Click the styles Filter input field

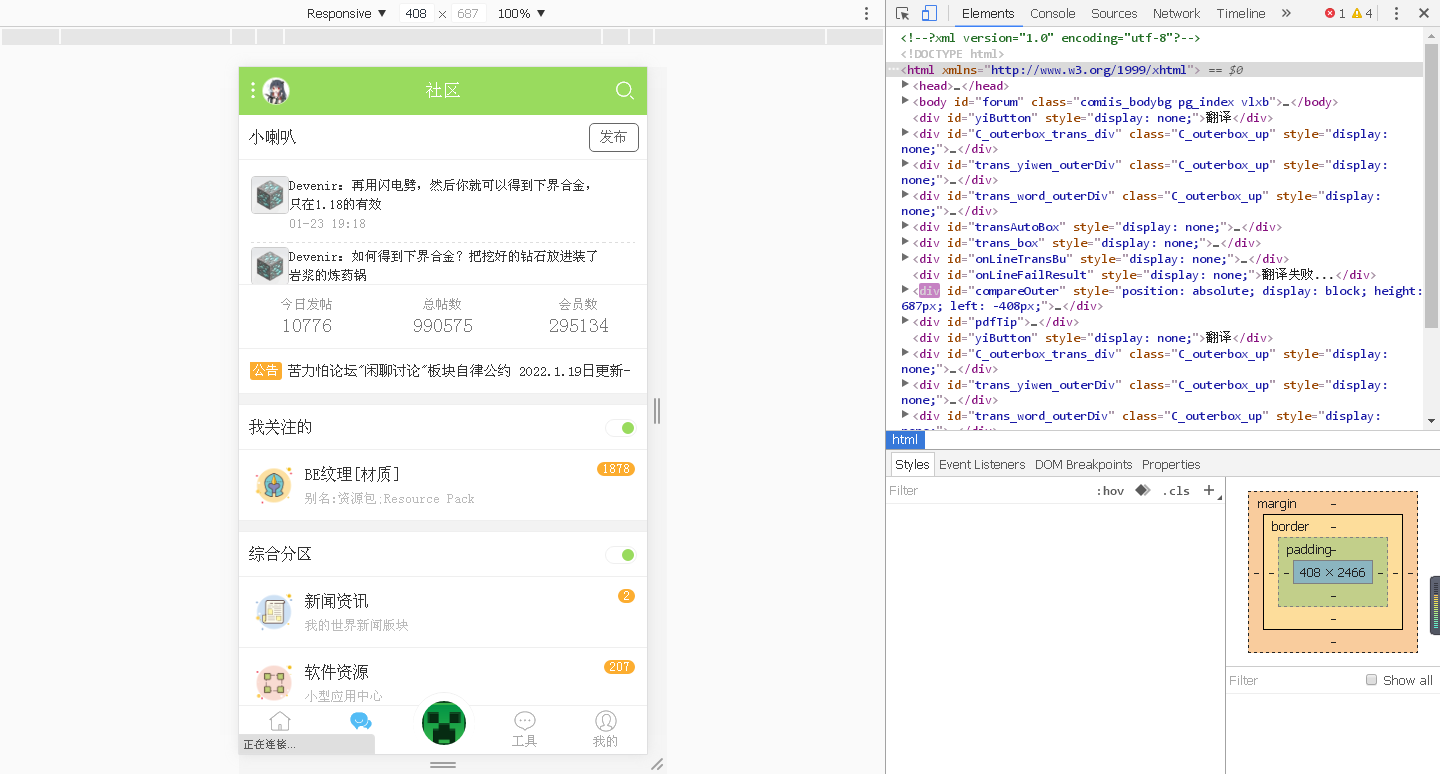[x=985, y=490]
